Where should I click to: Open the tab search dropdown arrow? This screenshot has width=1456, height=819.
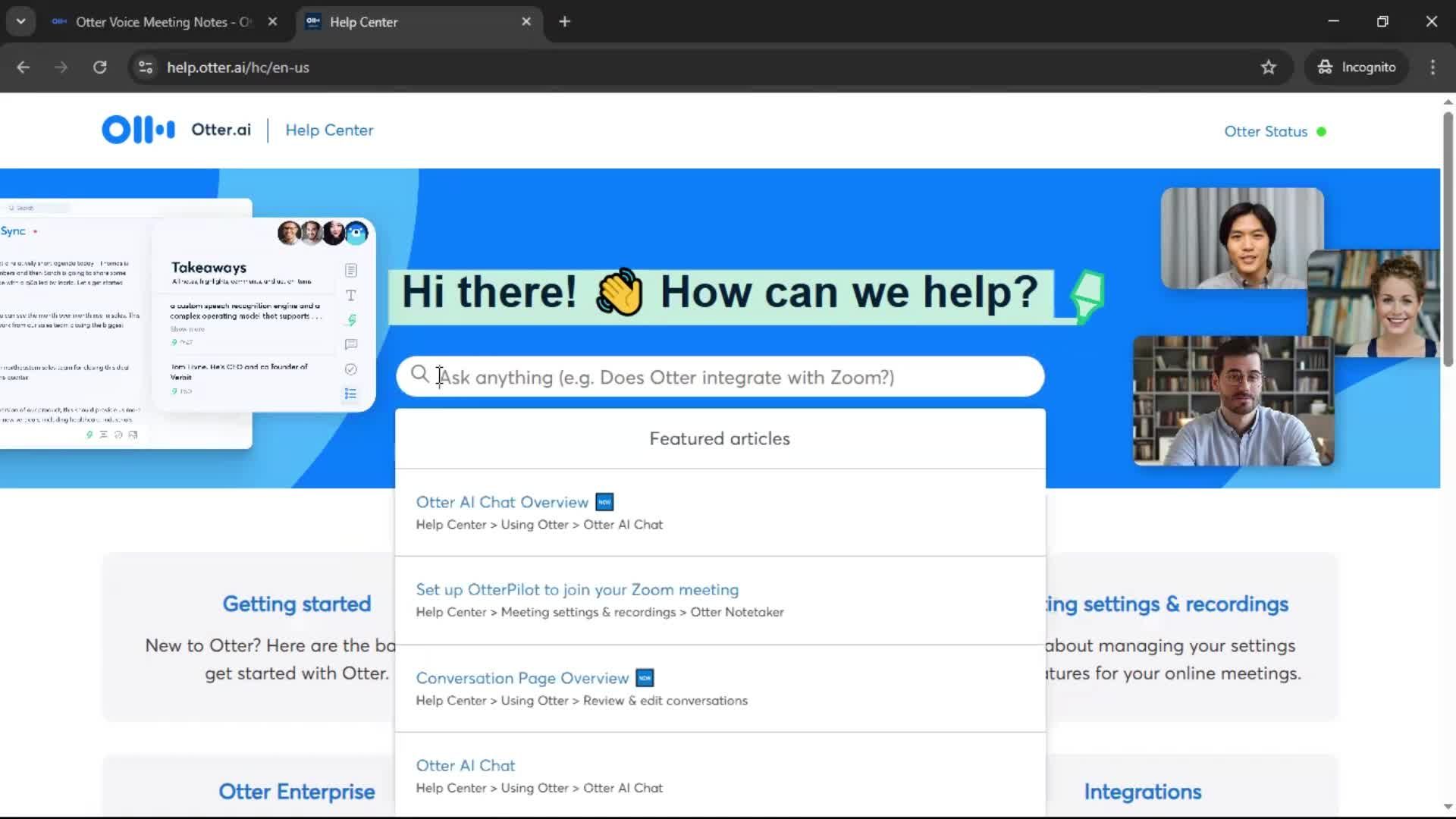point(20,22)
